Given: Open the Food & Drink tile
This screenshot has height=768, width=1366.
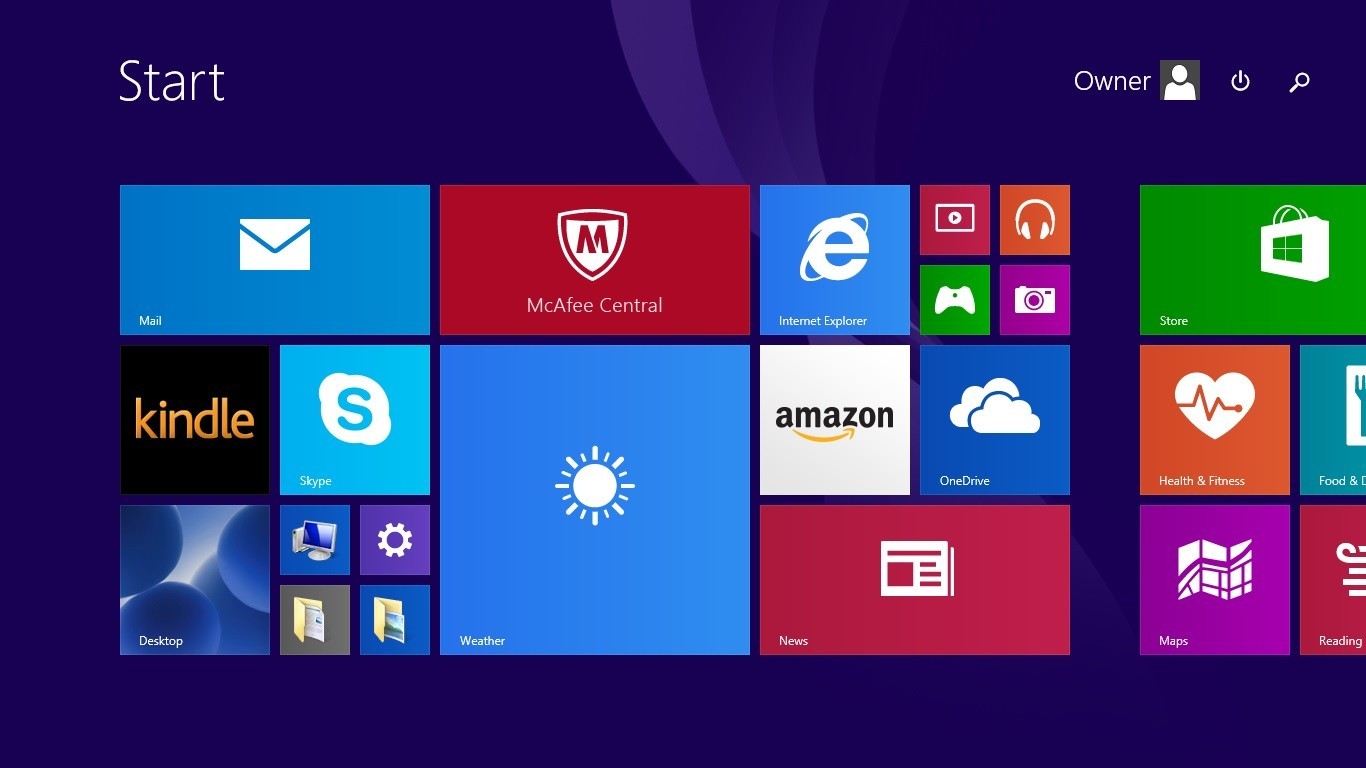Looking at the screenshot, I should point(1333,420).
